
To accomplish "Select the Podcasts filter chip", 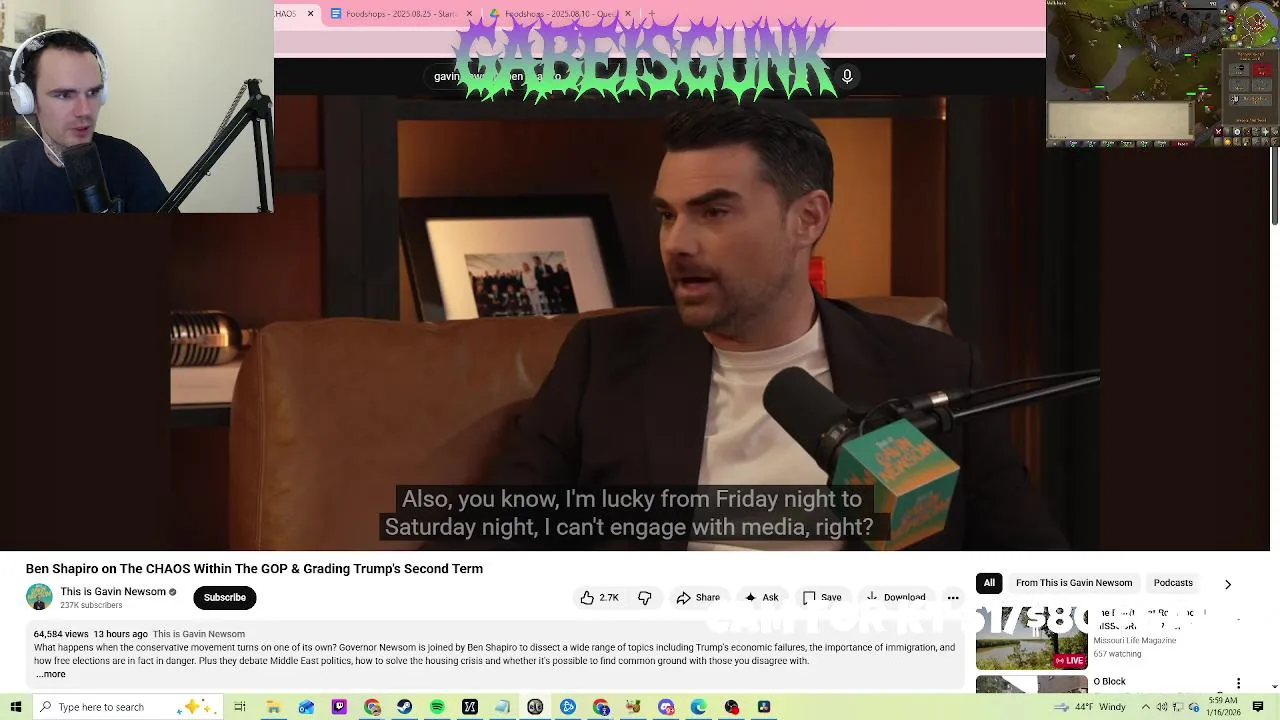I will 1173,583.
